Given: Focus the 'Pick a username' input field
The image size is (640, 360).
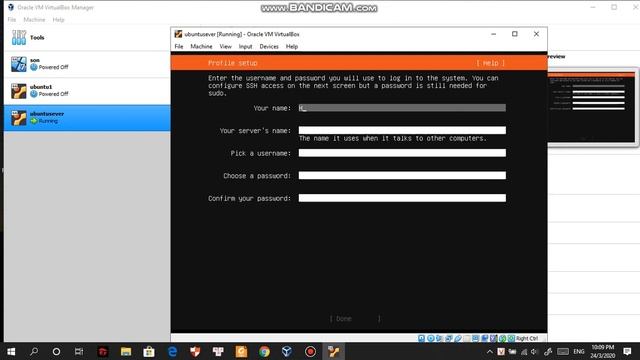Looking at the screenshot, I should pyautogui.click(x=402, y=153).
